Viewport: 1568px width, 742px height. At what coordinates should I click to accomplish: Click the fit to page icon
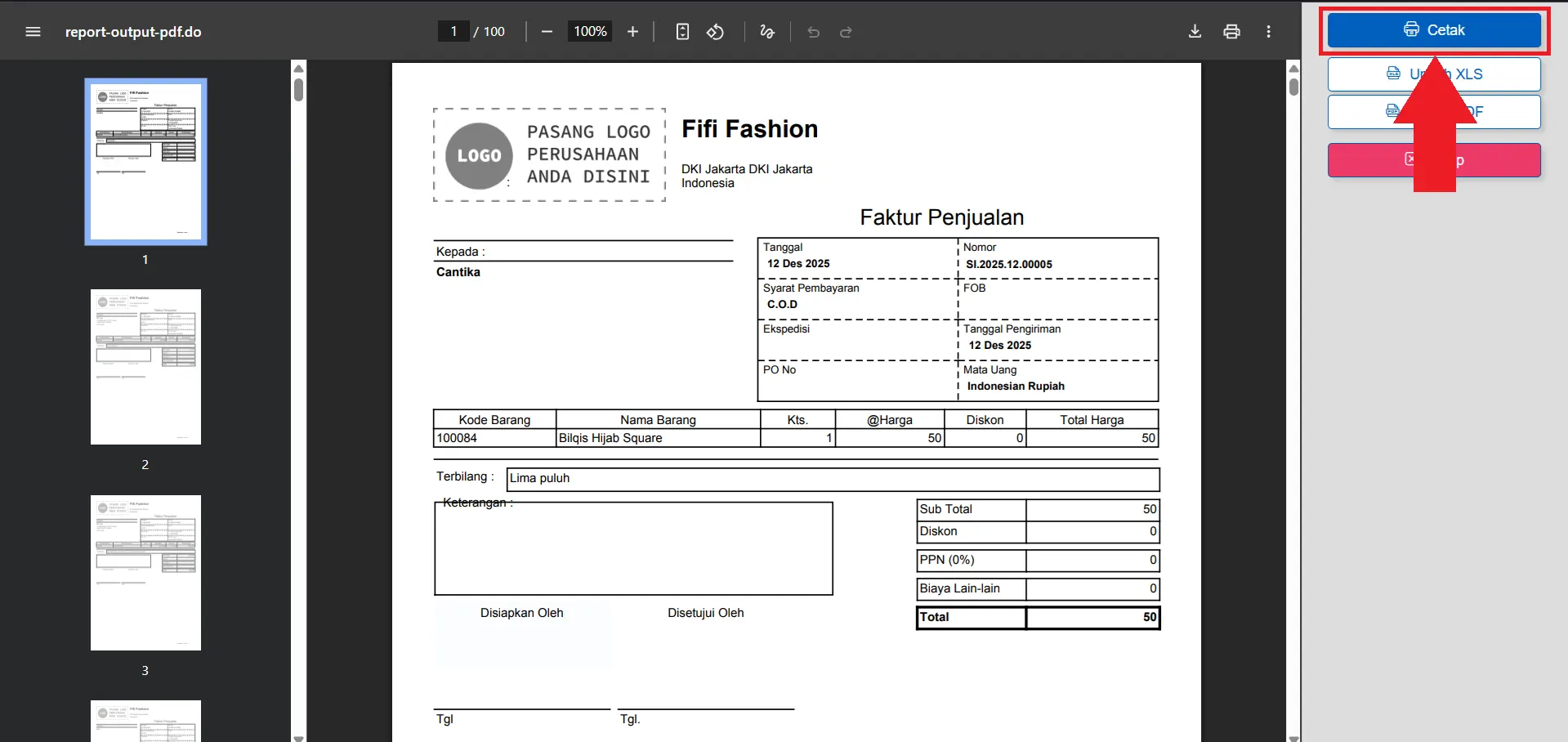coord(682,32)
